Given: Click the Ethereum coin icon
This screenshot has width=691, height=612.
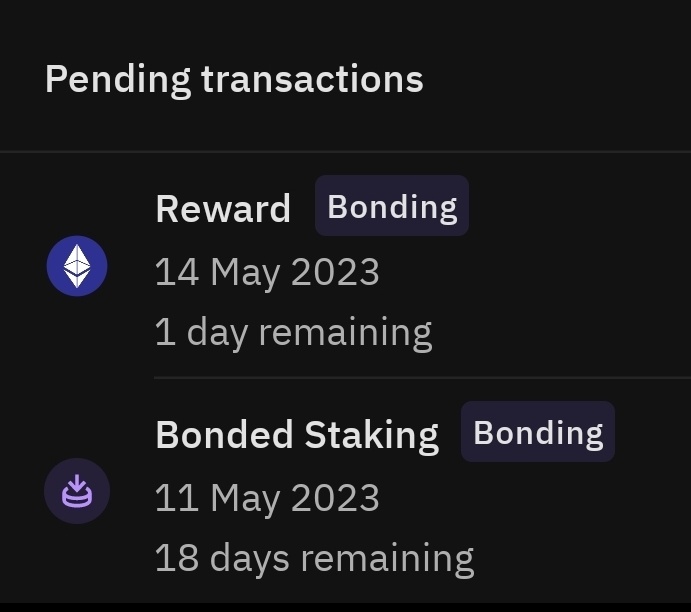Looking at the screenshot, I should pos(77,266).
